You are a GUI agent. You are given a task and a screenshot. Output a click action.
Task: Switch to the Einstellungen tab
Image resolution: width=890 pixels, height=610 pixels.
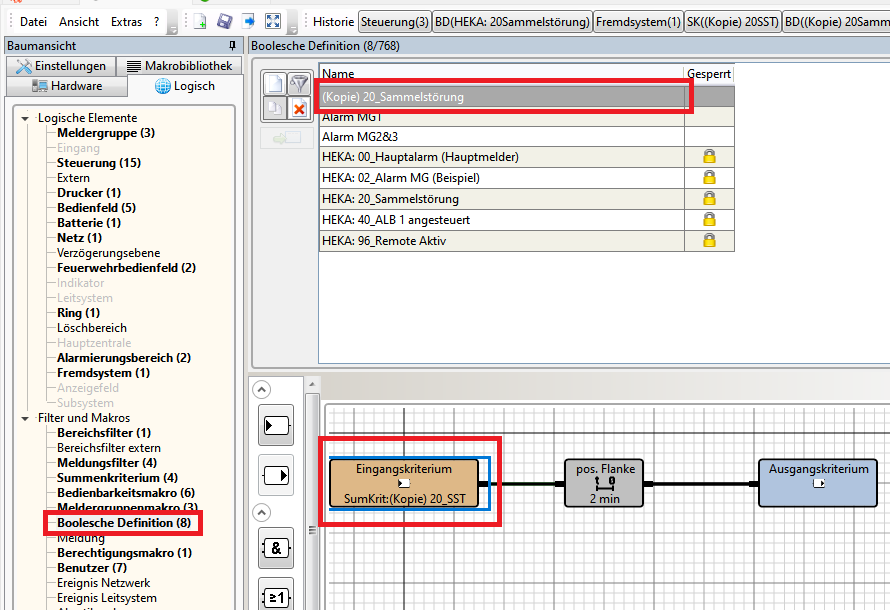click(x=61, y=66)
